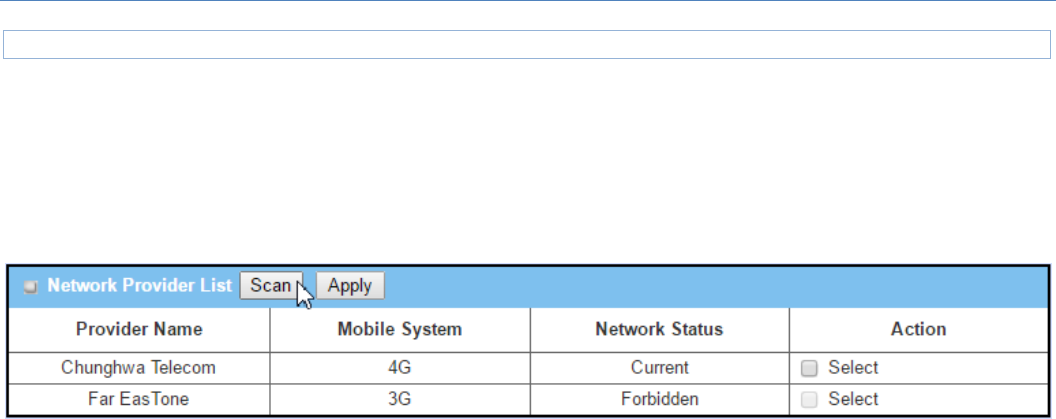Select the Chunghwa Telecom provider name cell
This screenshot has width=1056, height=419.
(x=139, y=368)
